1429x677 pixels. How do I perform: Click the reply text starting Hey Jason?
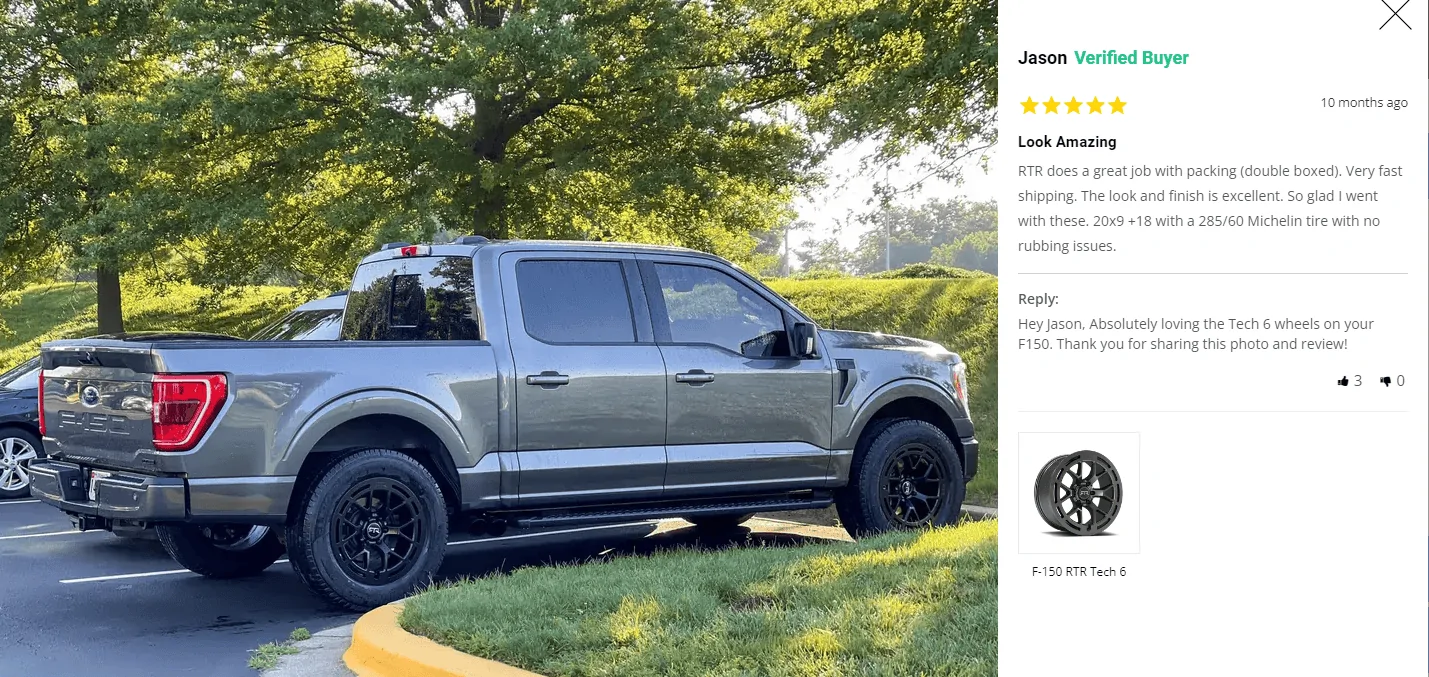tap(1195, 334)
